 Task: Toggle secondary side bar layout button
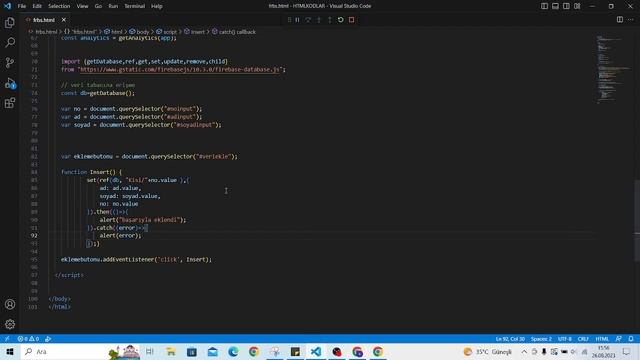click(x=566, y=6)
